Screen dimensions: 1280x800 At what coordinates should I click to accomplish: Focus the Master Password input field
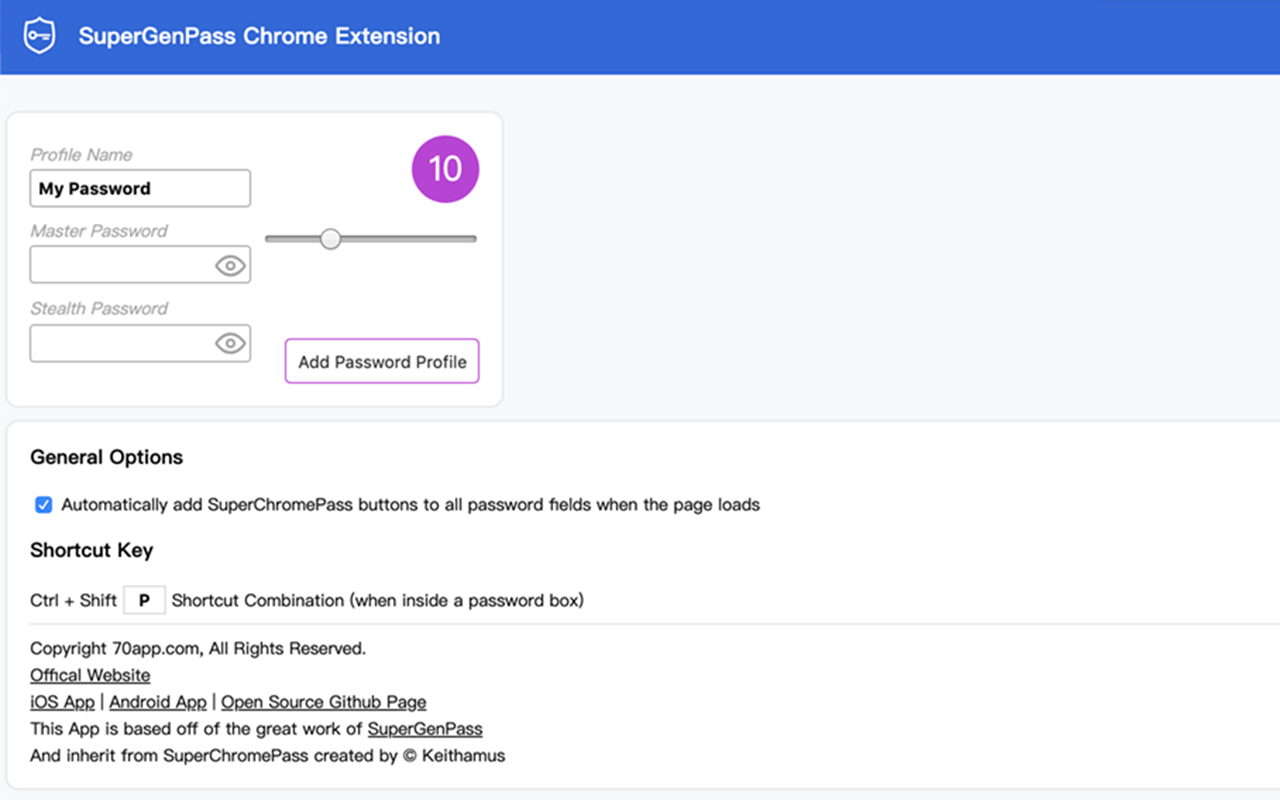[x=120, y=265]
